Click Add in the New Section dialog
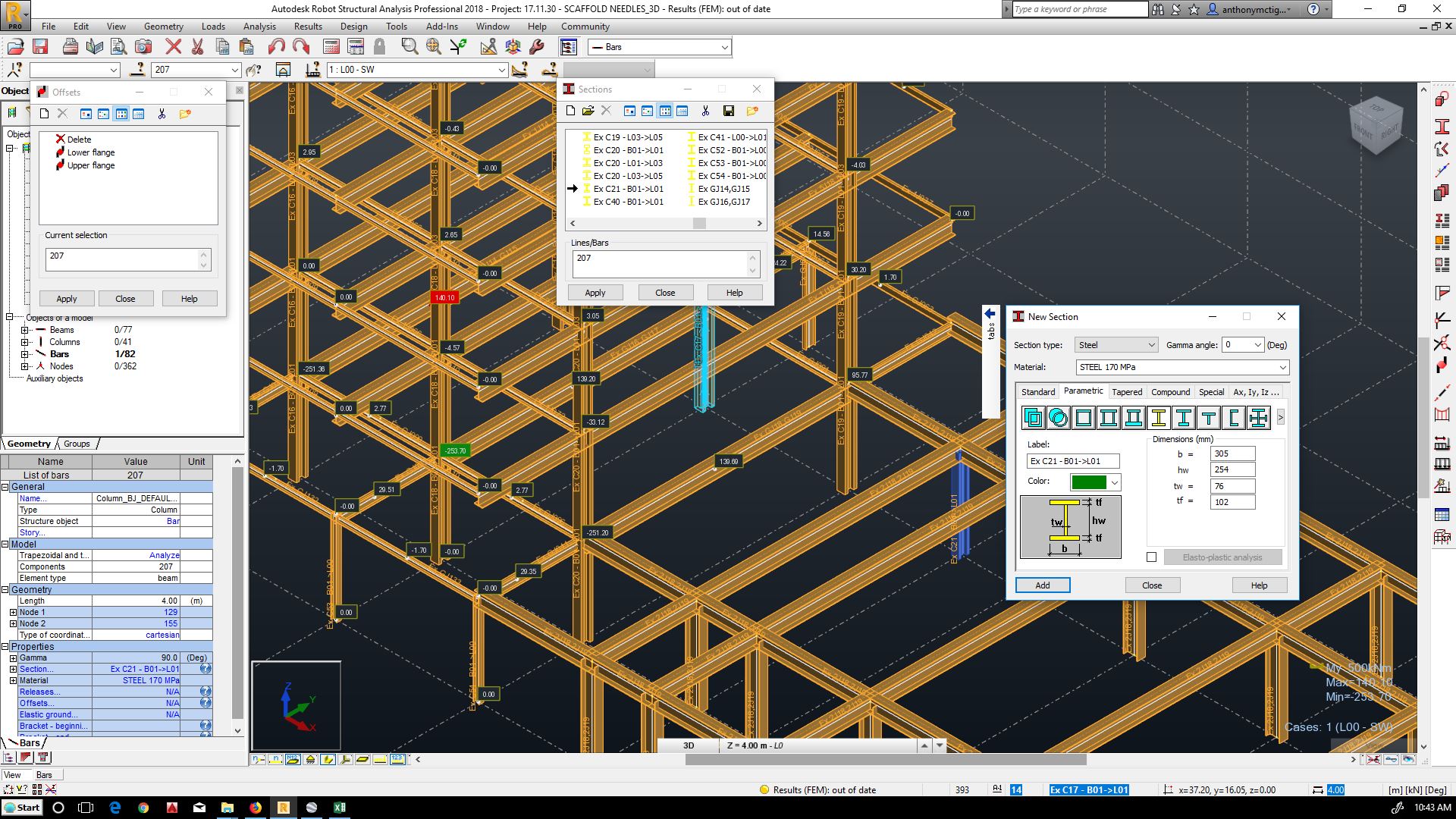Viewport: 1456px width, 819px height. tap(1042, 585)
